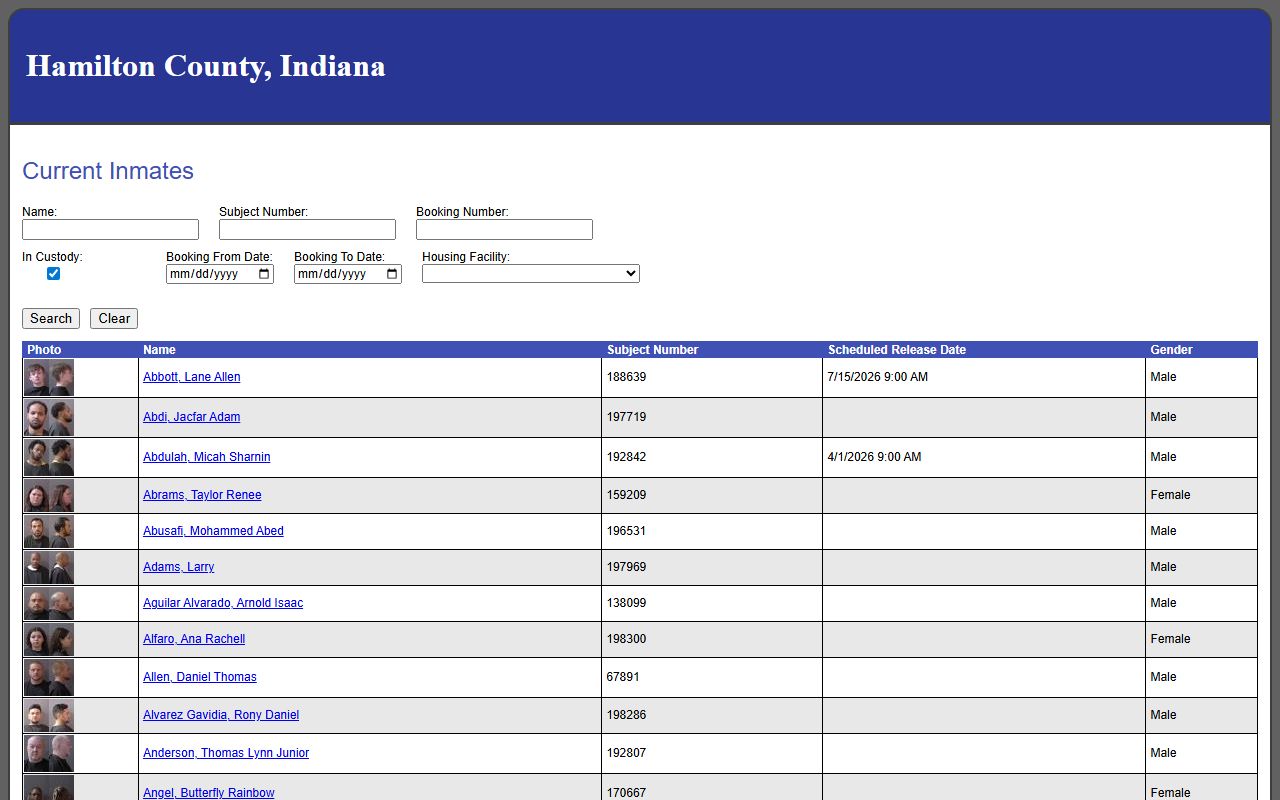Click the Search button
The width and height of the screenshot is (1280, 800).
pyautogui.click(x=51, y=318)
